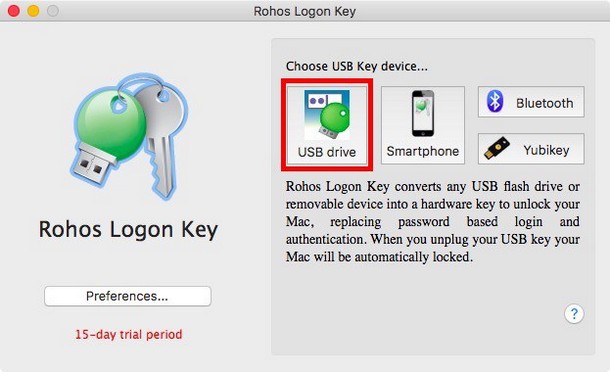The width and height of the screenshot is (610, 372).
Task: Click the grayed-out zoom window button
Action: tap(53, 11)
